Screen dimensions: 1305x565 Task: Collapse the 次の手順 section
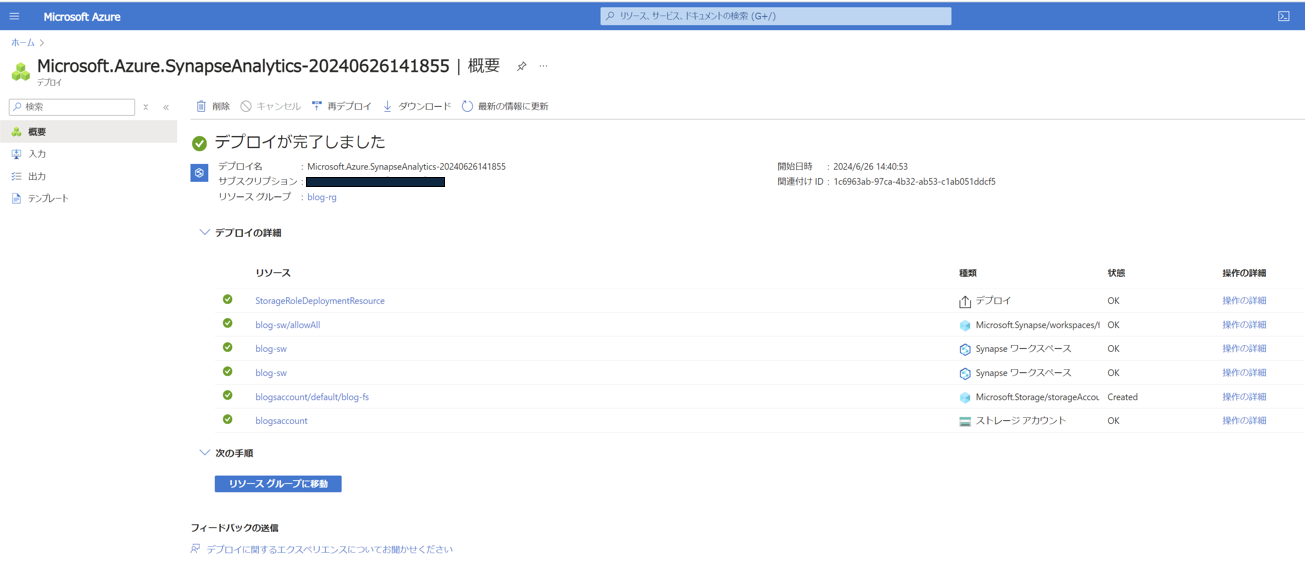204,453
